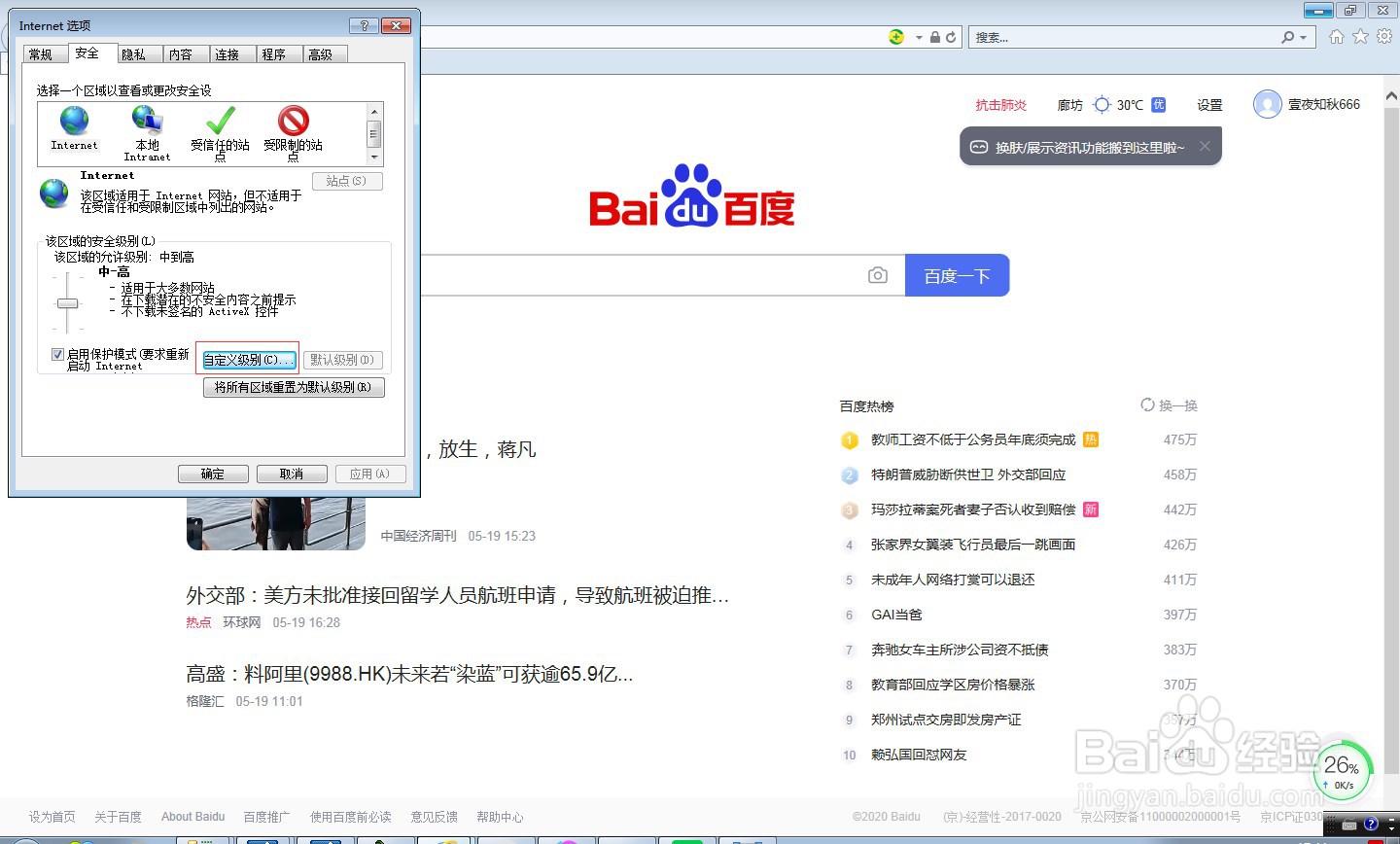Click the 廊坊 city weather text
The width and height of the screenshot is (1400, 844).
coord(1070,105)
